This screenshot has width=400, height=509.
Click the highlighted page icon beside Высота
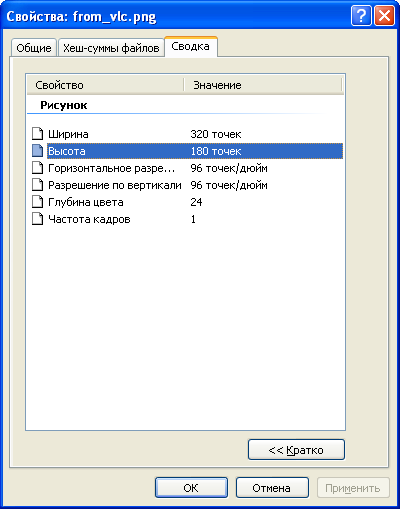point(37,151)
